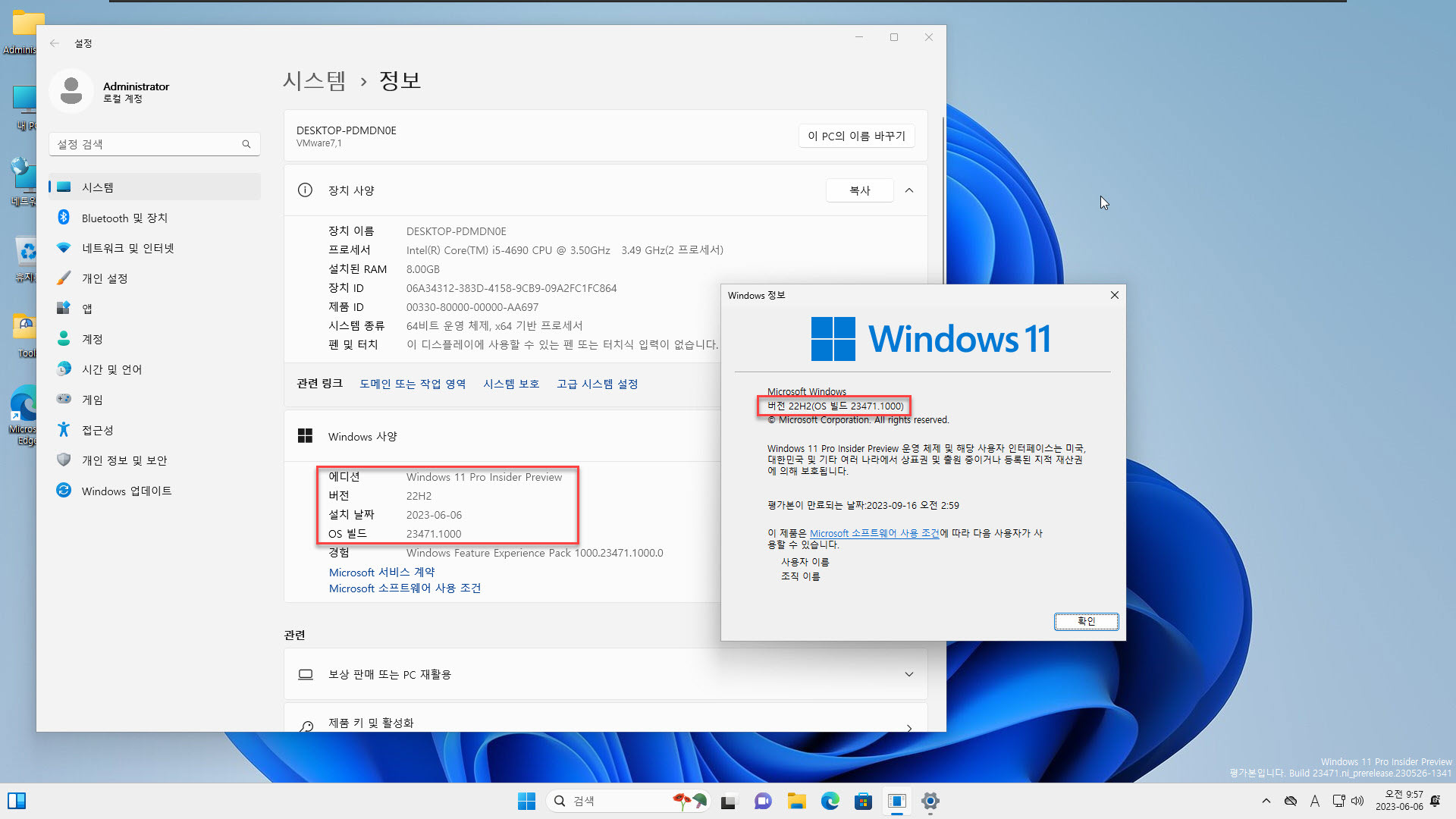Show hidden tray icons chevron
Screen dimensions: 1456x819
coord(1266,801)
